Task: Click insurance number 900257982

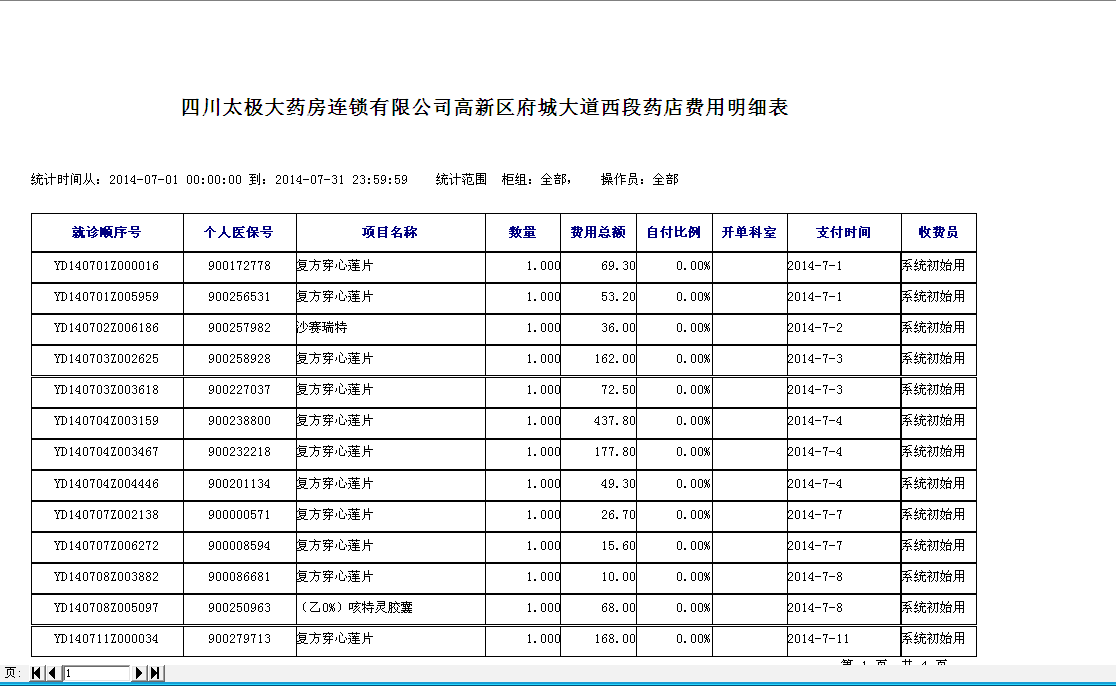Action: (x=239, y=328)
